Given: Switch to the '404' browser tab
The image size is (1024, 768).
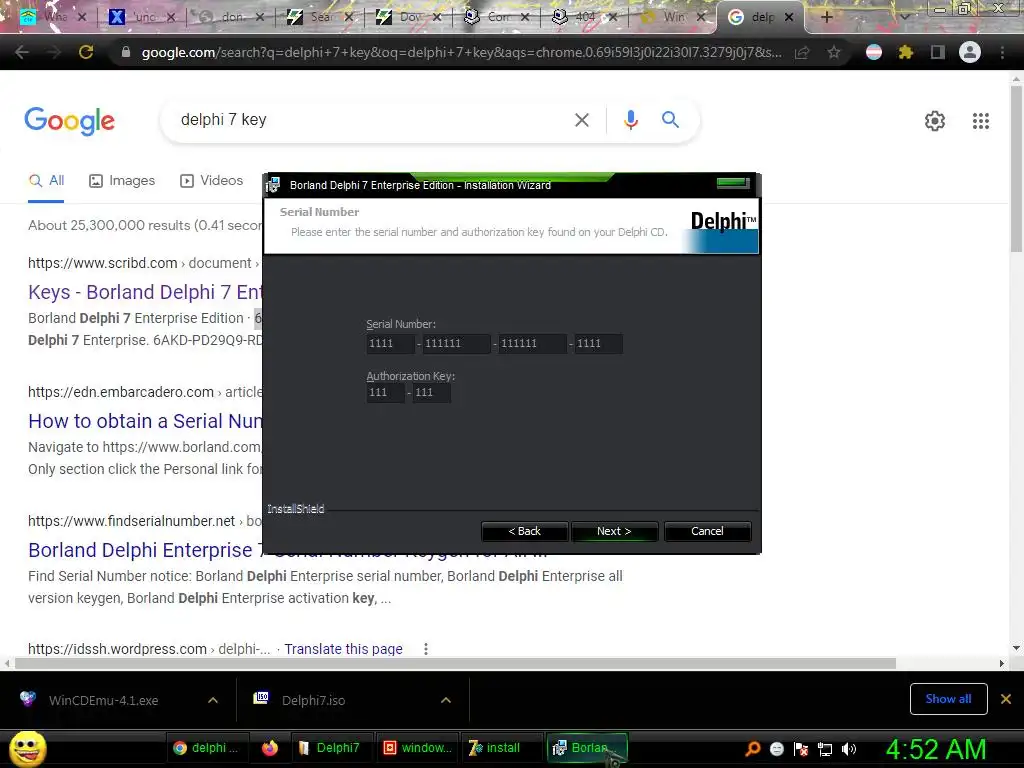Looking at the screenshot, I should (584, 17).
